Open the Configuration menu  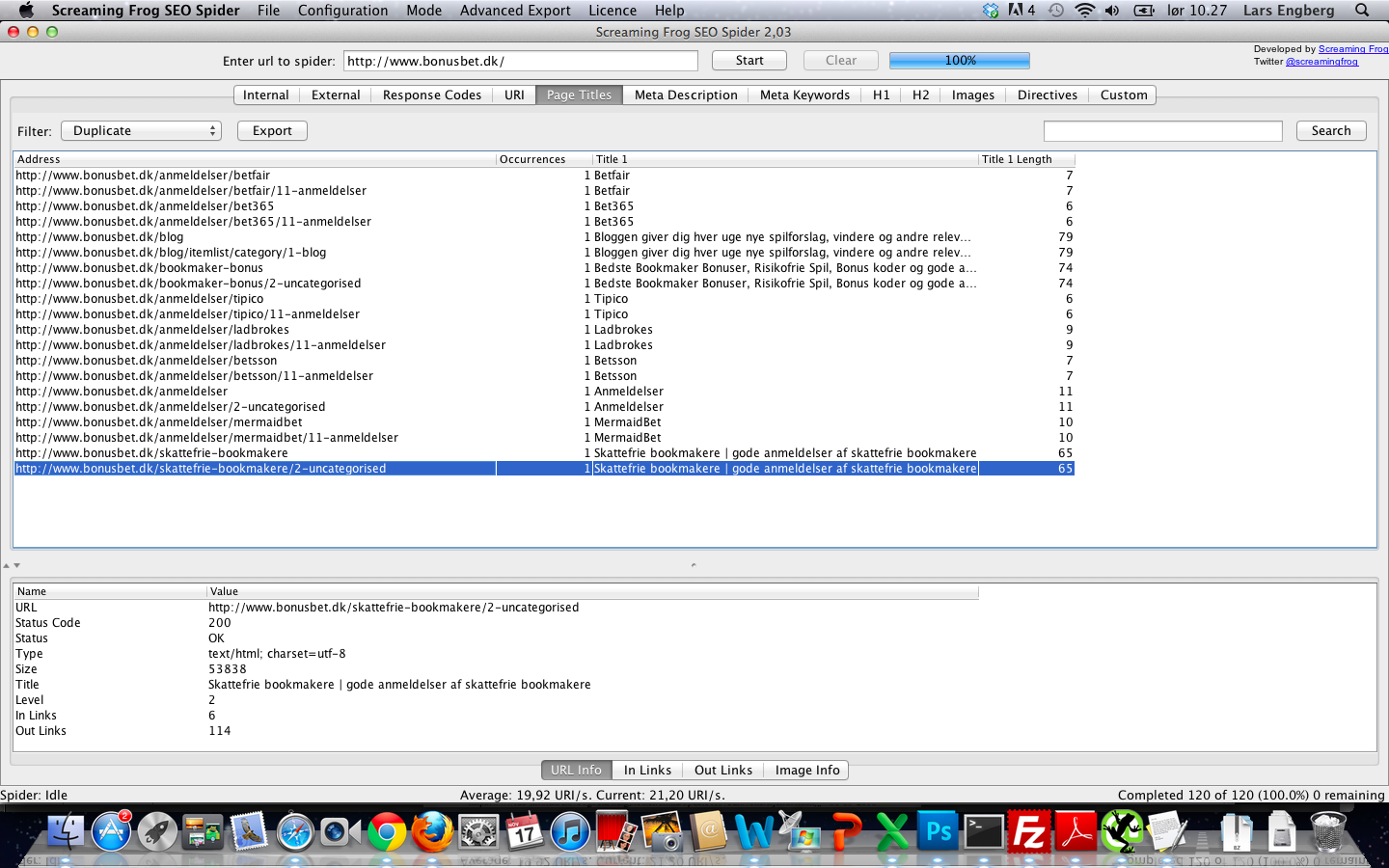pos(342,11)
